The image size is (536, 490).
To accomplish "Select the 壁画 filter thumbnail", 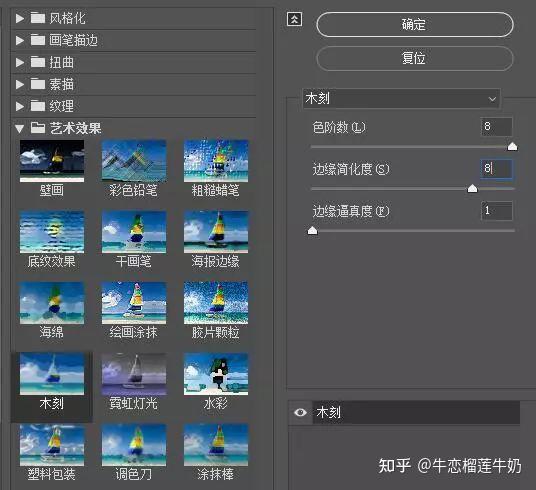I will click(x=52, y=161).
